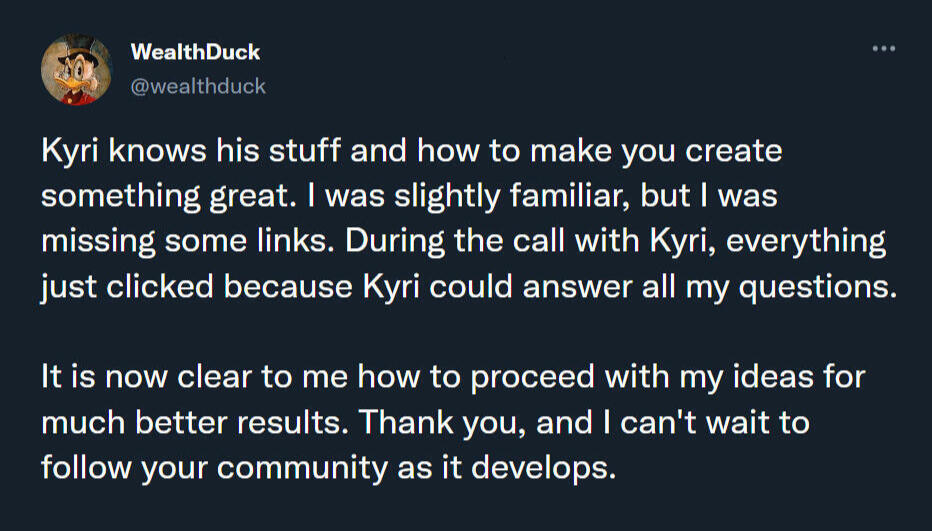Open the tweet's more options ellipsis

pyautogui.click(x=883, y=49)
